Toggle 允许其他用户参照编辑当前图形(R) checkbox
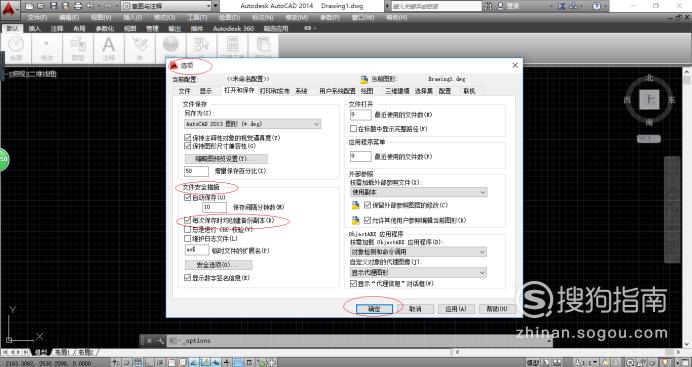692x367 pixels. 368,220
